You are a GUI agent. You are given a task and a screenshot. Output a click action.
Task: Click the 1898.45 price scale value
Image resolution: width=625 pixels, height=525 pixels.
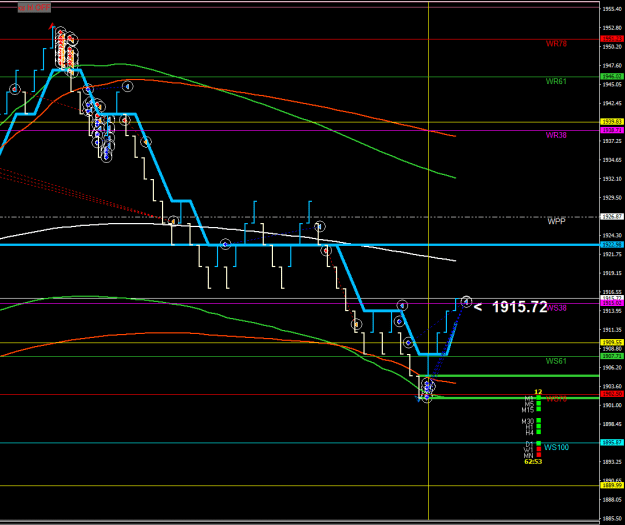pos(612,424)
